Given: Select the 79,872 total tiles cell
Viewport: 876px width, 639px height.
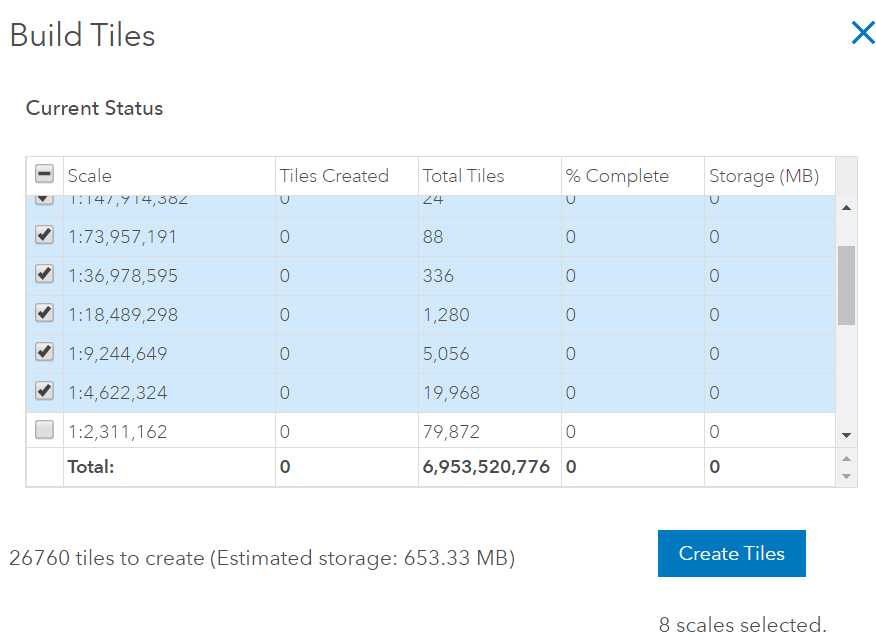Looking at the screenshot, I should [451, 432].
